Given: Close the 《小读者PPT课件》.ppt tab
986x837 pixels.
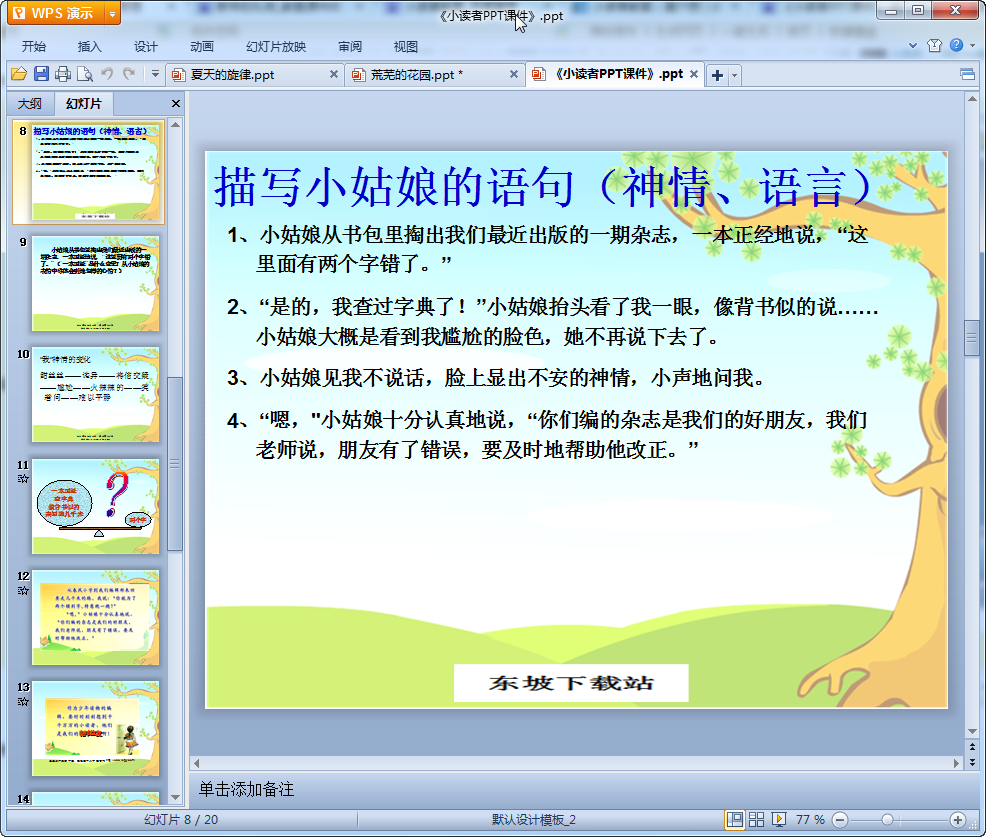Looking at the screenshot, I should click(x=694, y=74).
